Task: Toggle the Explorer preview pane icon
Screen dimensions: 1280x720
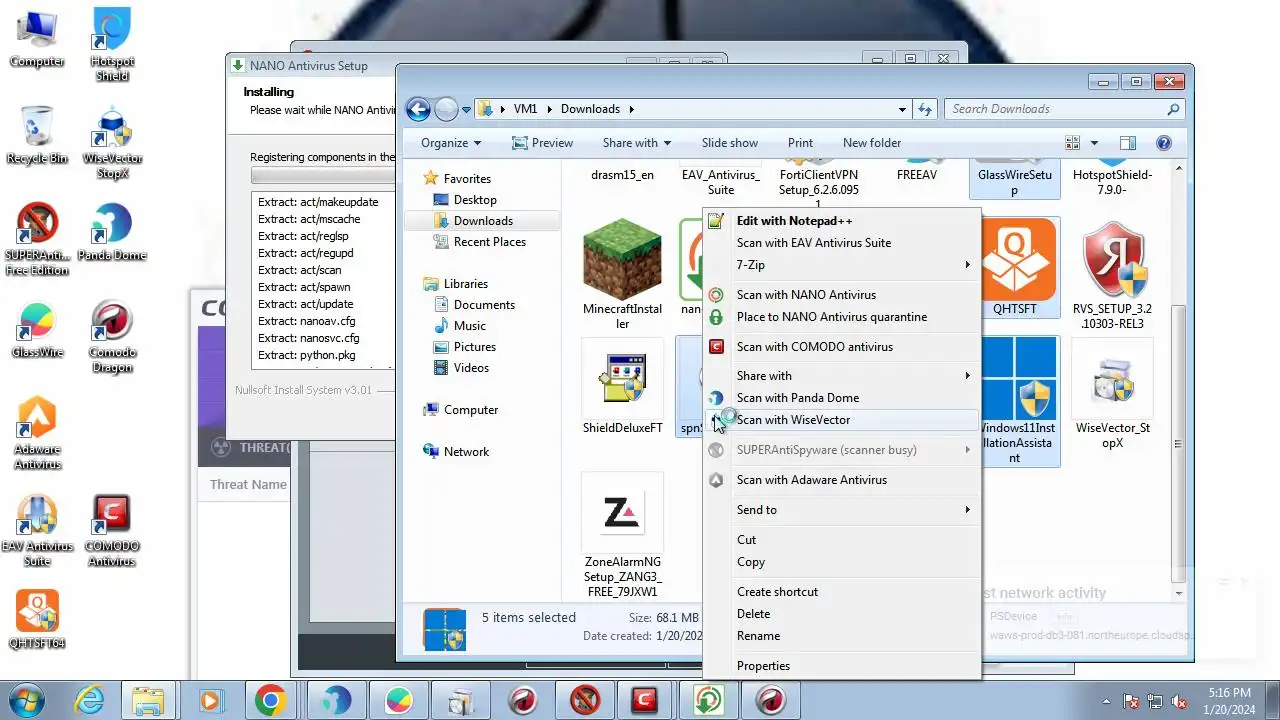Action: point(1127,143)
